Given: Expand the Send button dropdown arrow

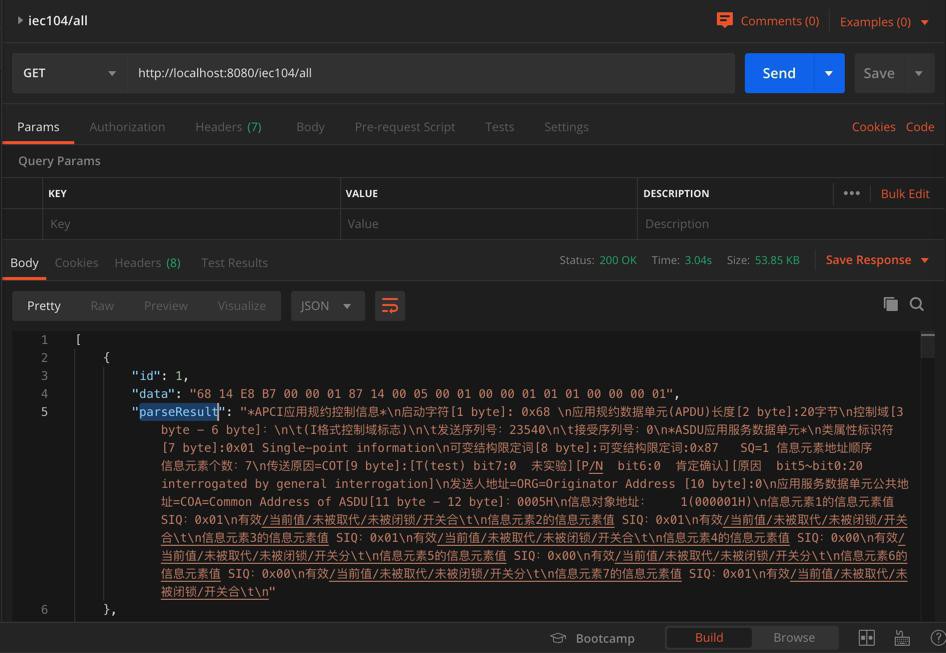Looking at the screenshot, I should coord(828,73).
